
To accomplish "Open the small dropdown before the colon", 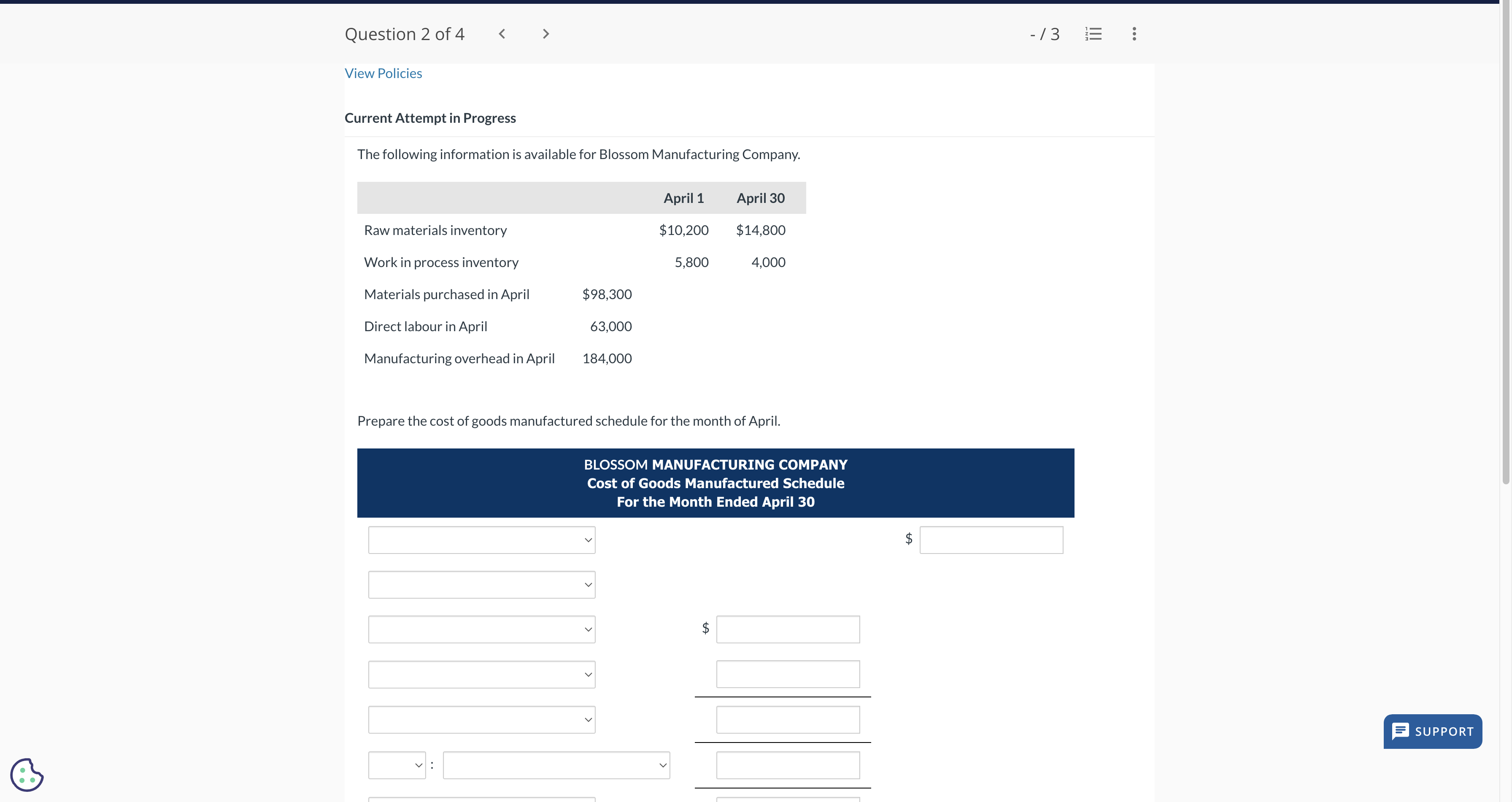I will 396,764.
